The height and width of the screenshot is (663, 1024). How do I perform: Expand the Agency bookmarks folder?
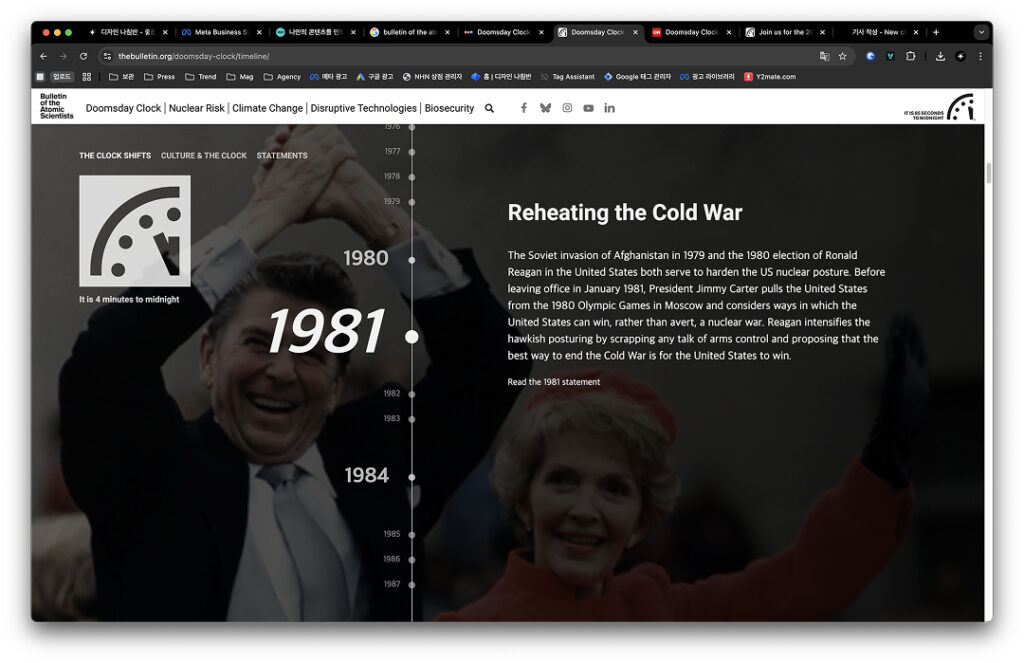(x=282, y=77)
